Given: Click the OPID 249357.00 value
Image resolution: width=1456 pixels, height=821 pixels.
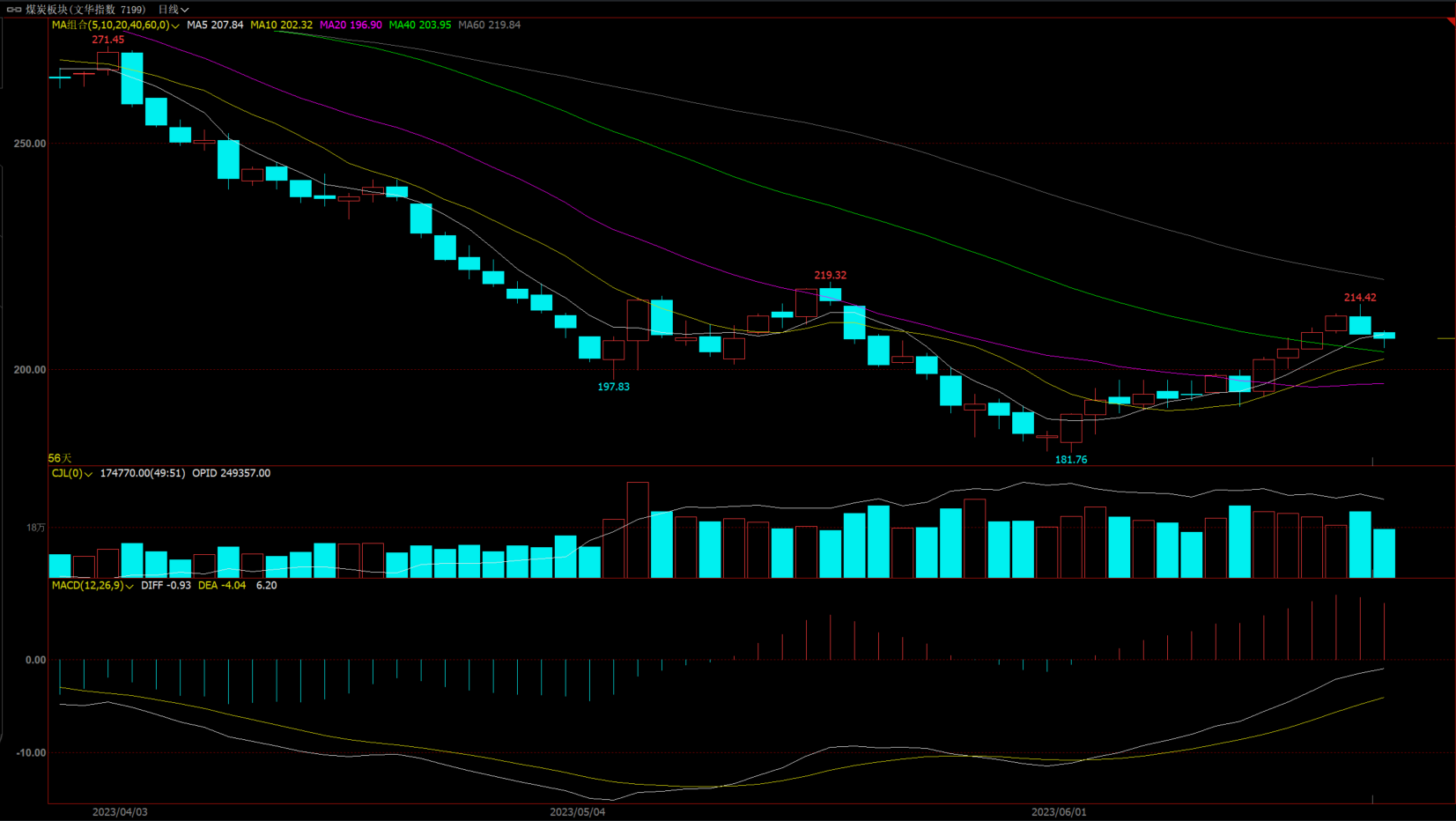Looking at the screenshot, I should (x=231, y=473).
